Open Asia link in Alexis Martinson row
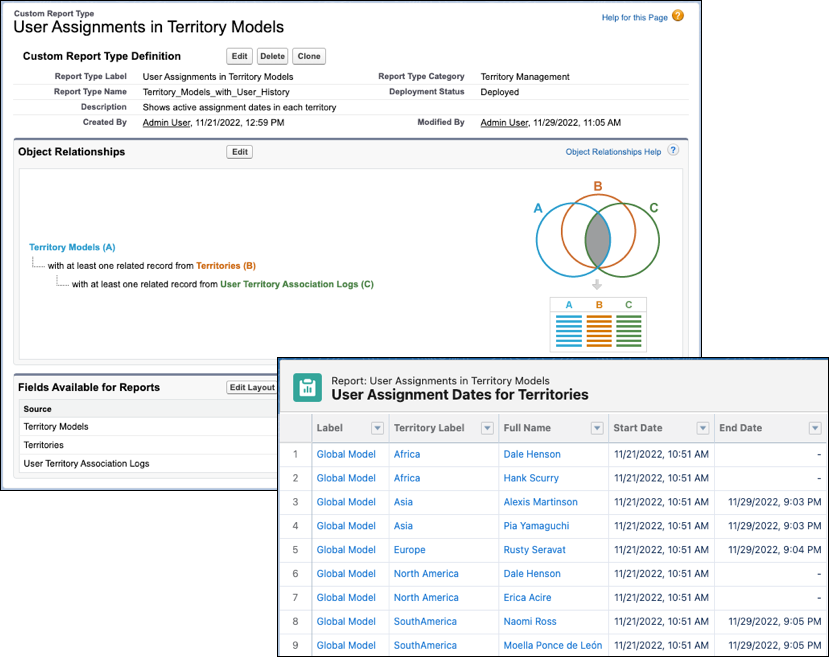 [403, 502]
